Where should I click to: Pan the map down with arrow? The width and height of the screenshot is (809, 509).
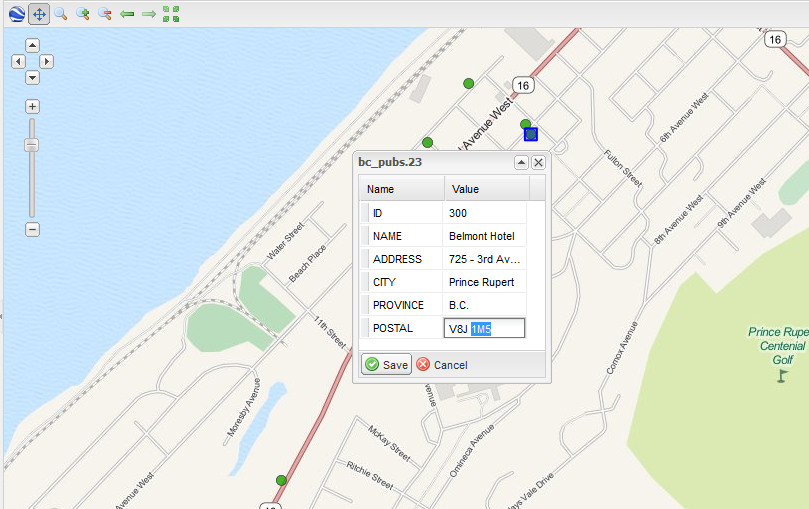pyautogui.click(x=32, y=77)
